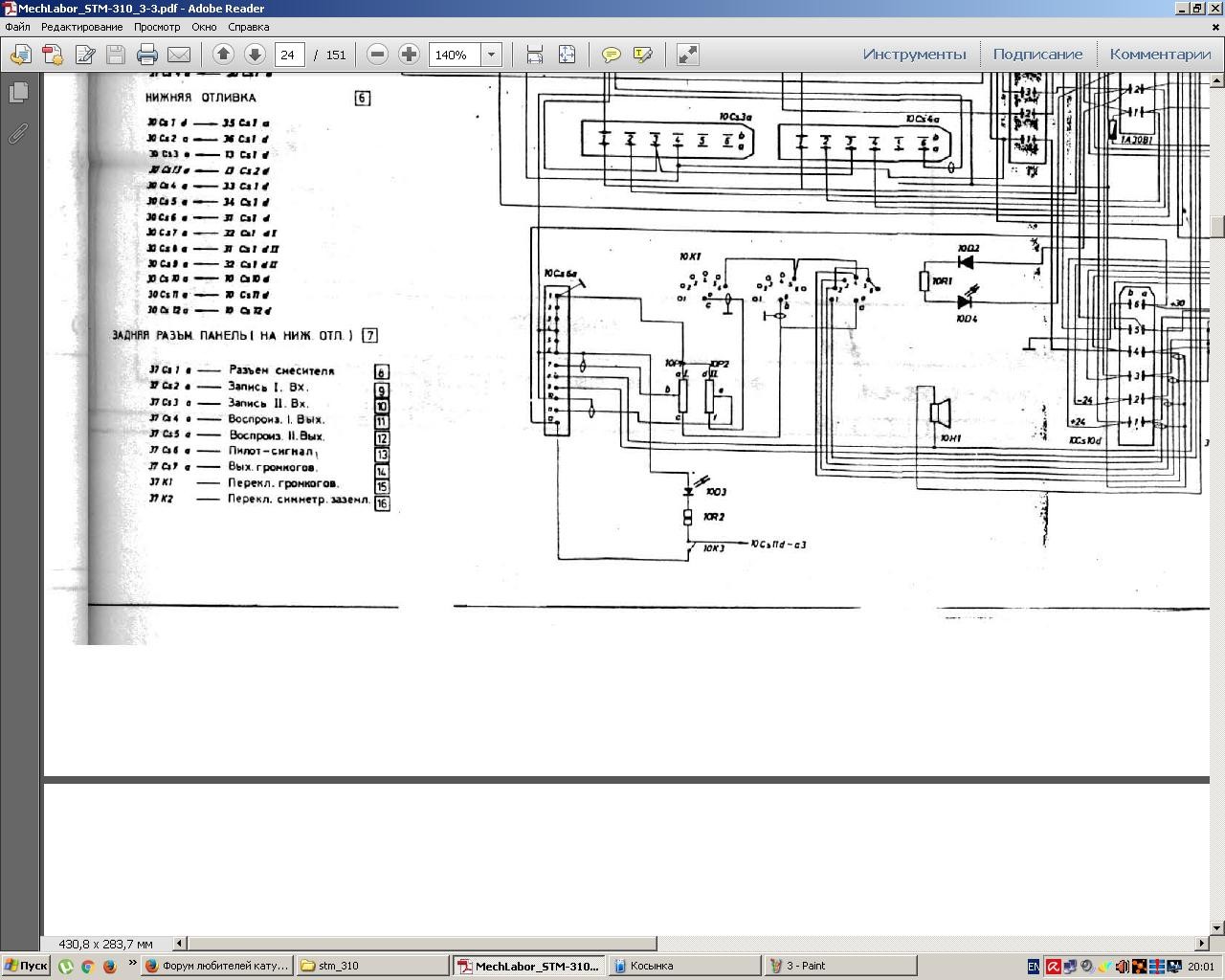Click the horizontal scrollbar thumb
Image resolution: width=1225 pixels, height=980 pixels.
click(421, 944)
